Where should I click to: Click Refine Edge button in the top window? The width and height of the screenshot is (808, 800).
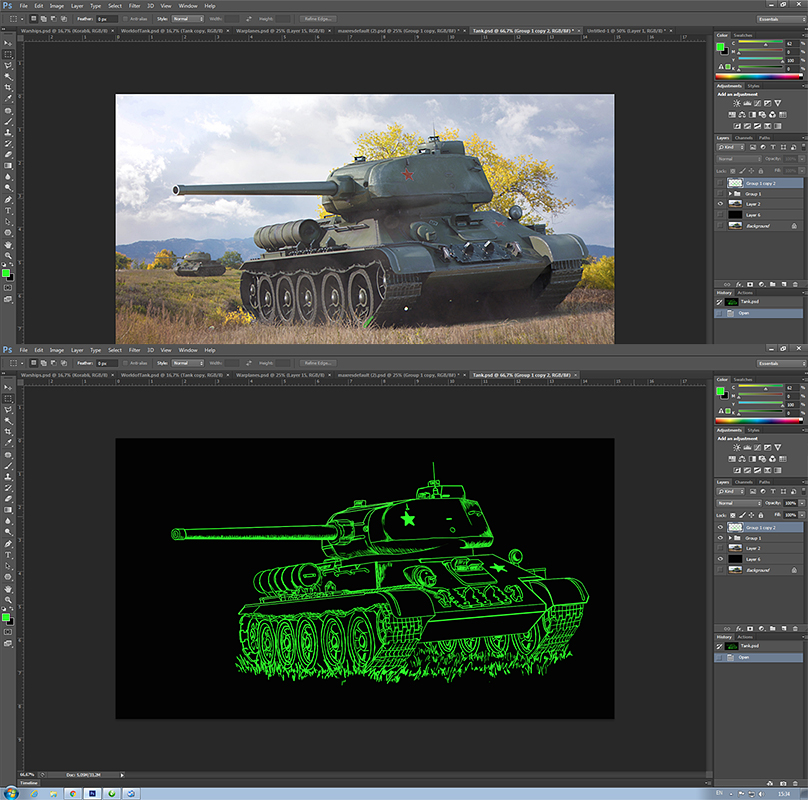pyautogui.click(x=317, y=19)
